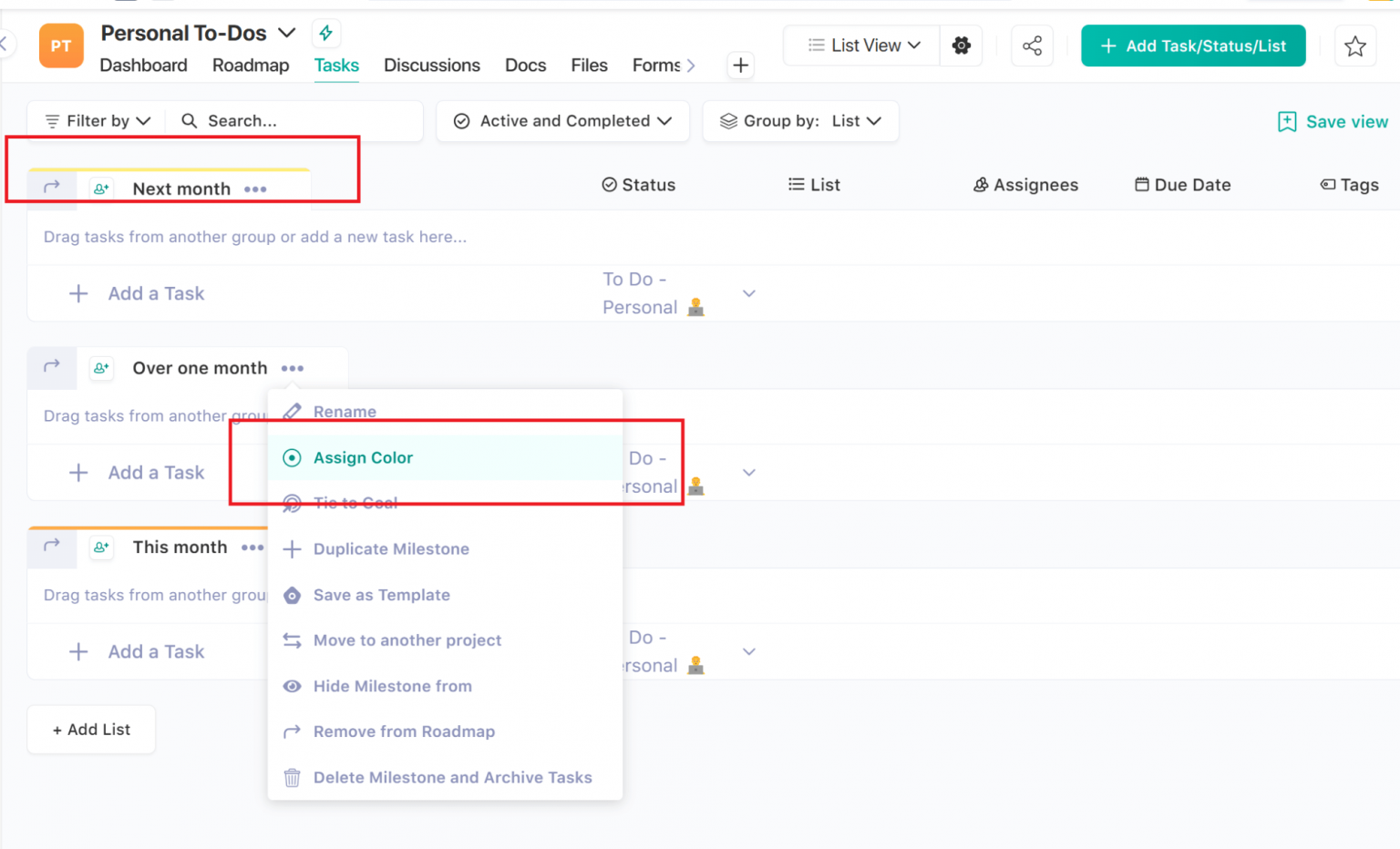This screenshot has height=849, width=1400.
Task: Click To Do - Personal status in Next month
Action: tap(653, 293)
